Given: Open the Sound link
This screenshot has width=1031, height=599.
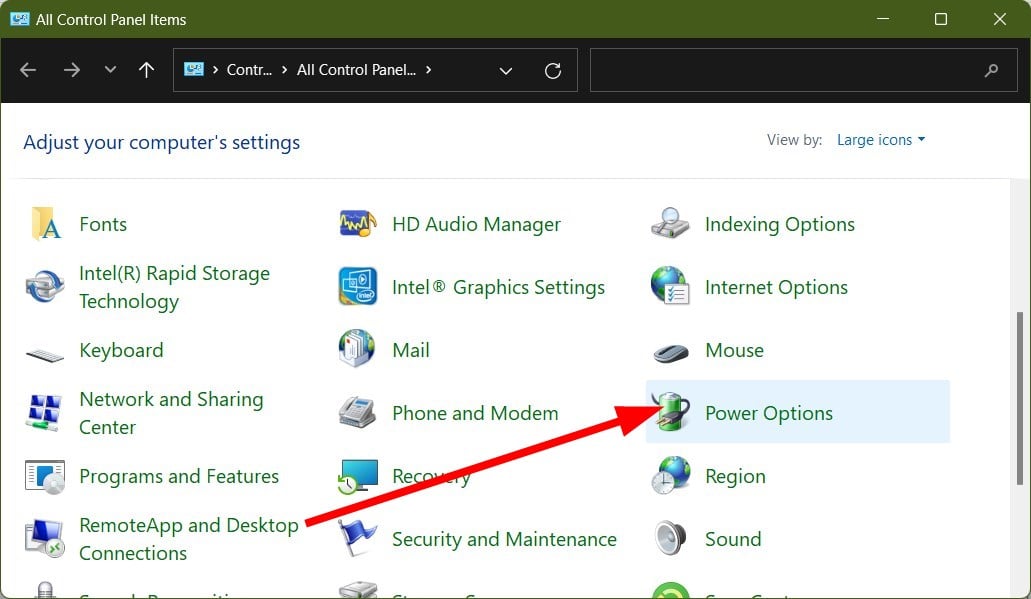Looking at the screenshot, I should click(x=733, y=539).
